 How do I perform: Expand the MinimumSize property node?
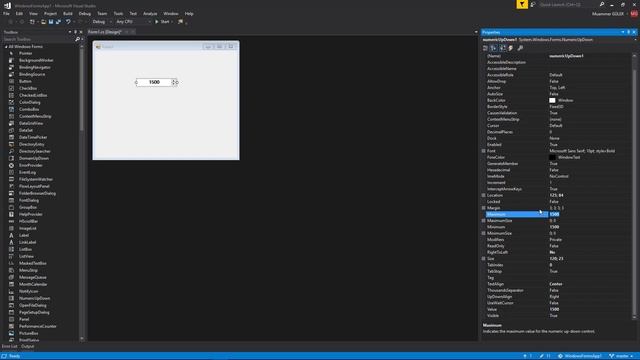pos(484,233)
